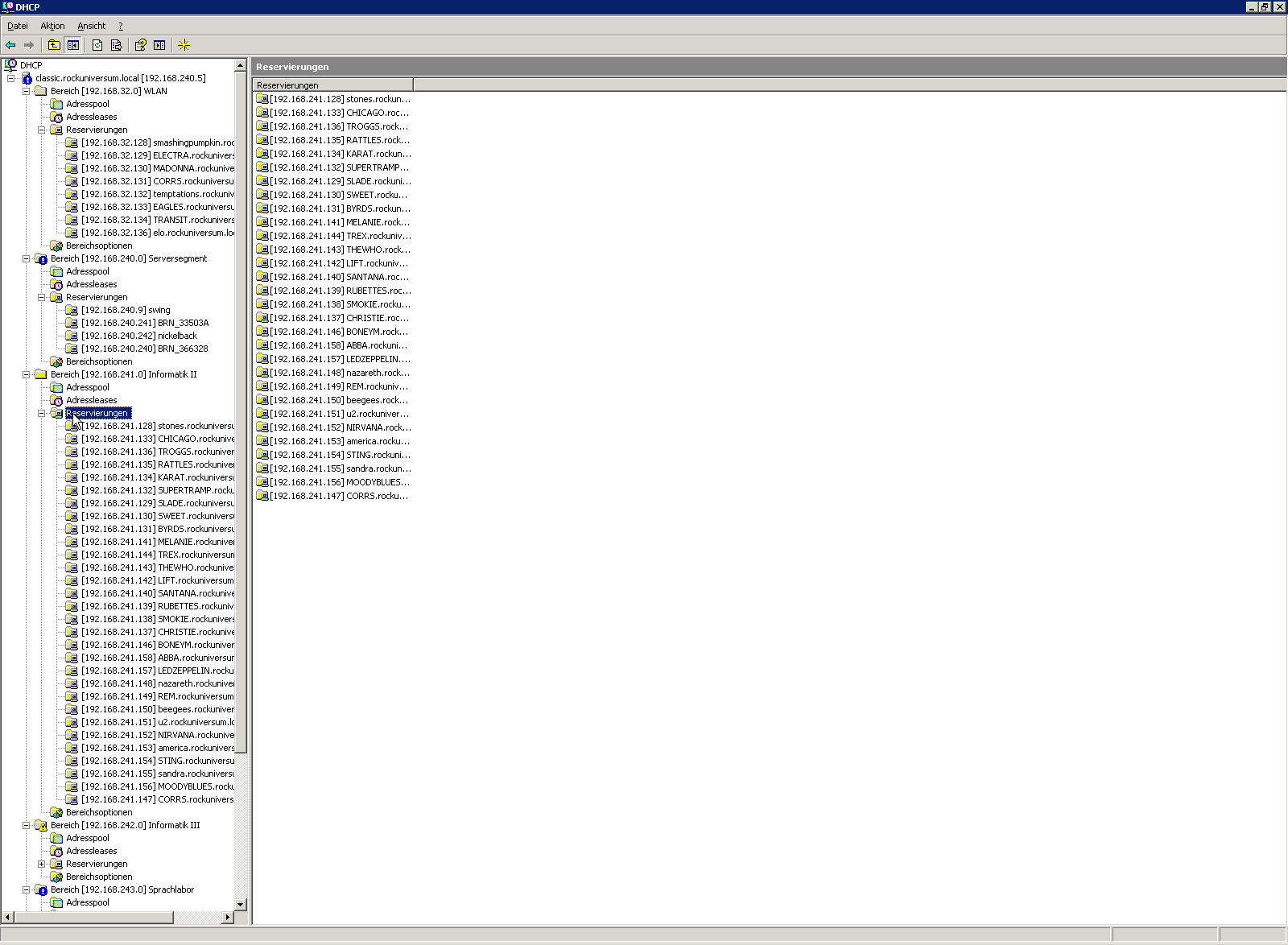
Task: Click the icon of stones reservation in right pane
Action: [x=262, y=99]
